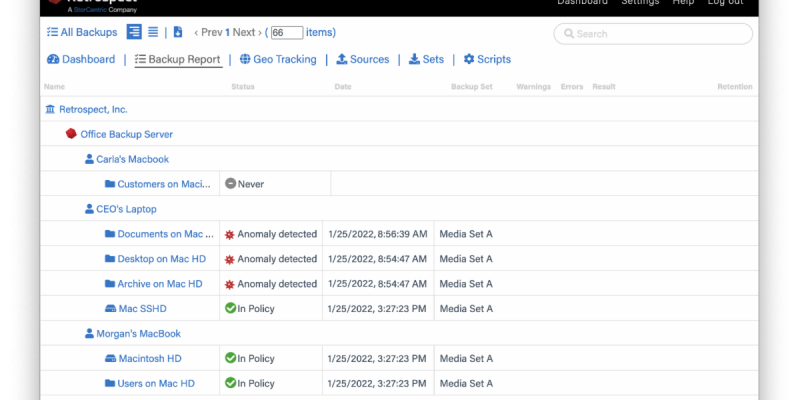
Task: Click the search magnifier icon
Action: 569,34
